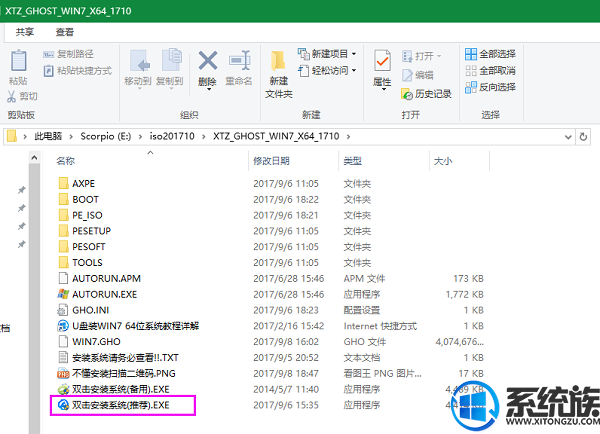Select 不懂安装扫描二维码.PNG file
This screenshot has width=600, height=434.
(117, 373)
